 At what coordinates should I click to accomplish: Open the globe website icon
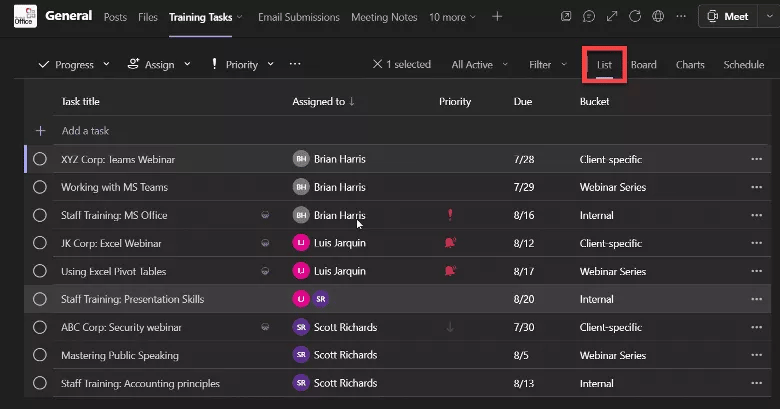[658, 16]
